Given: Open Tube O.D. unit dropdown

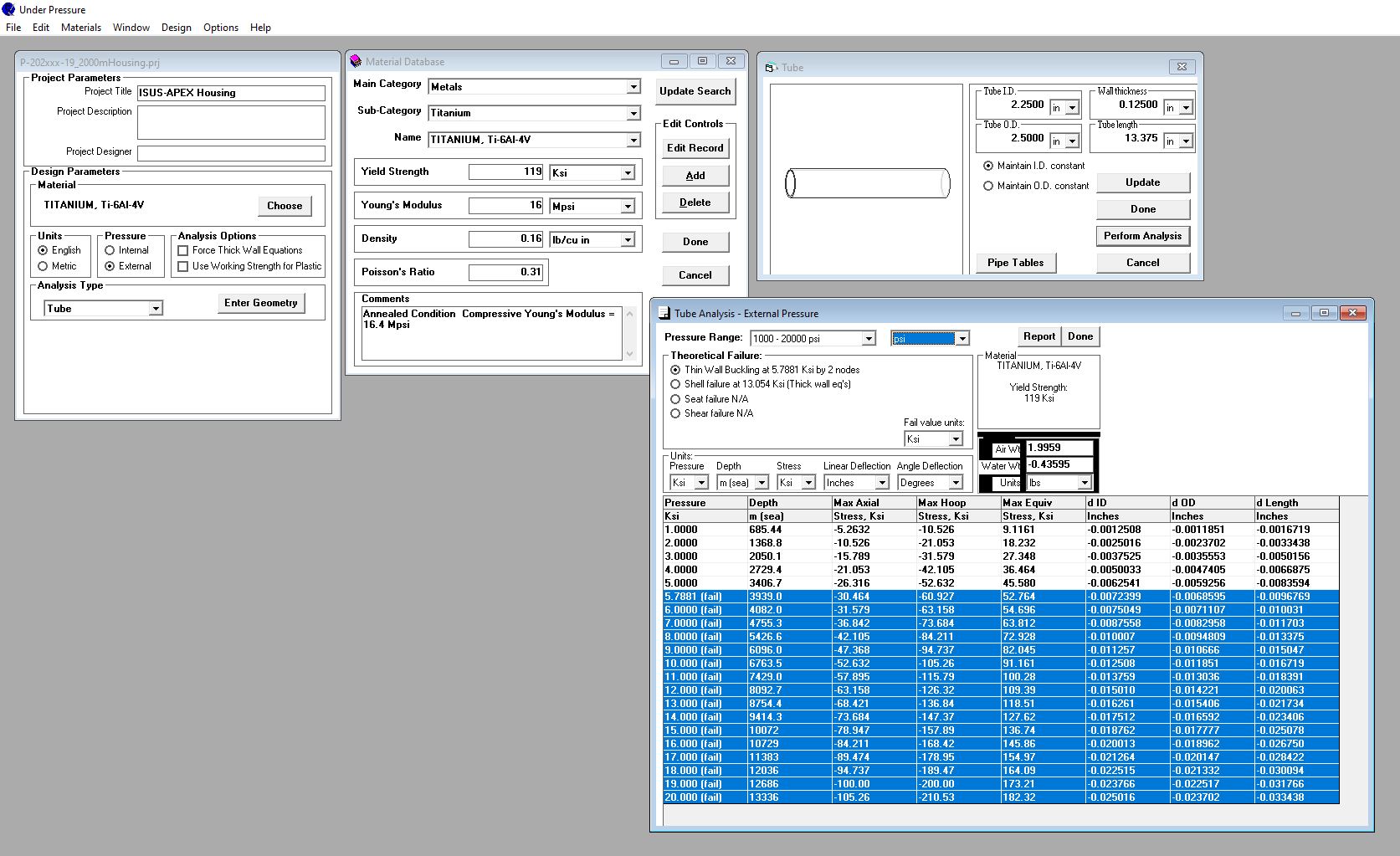Looking at the screenshot, I should pos(1072,141).
